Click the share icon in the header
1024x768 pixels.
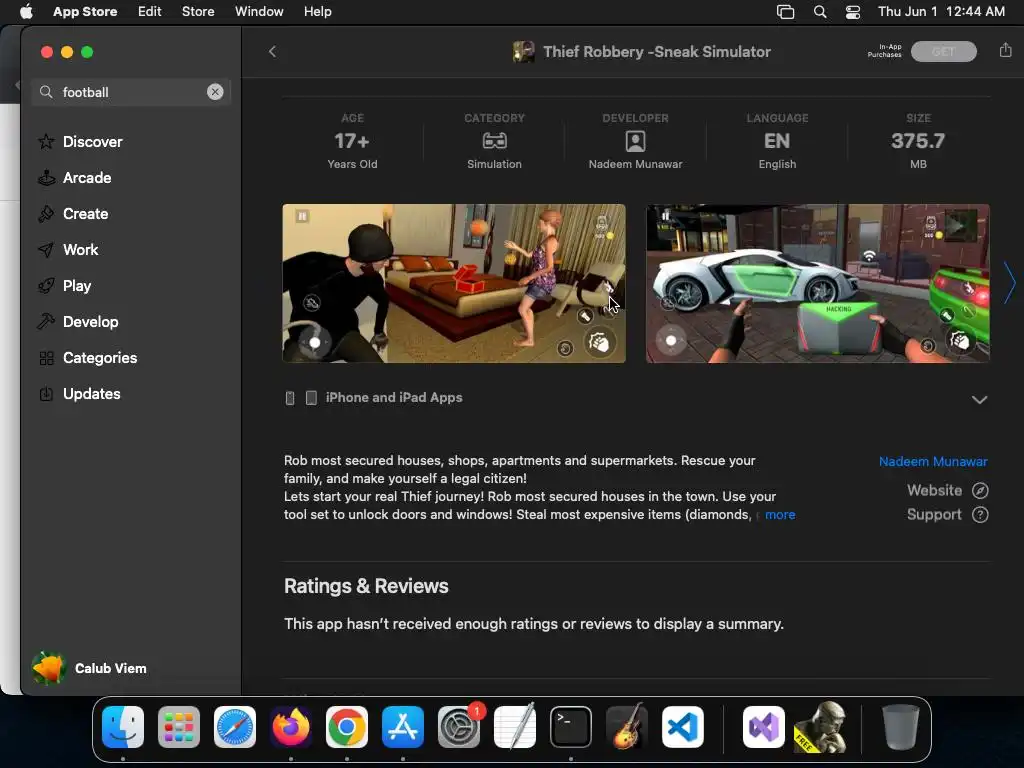point(1005,50)
